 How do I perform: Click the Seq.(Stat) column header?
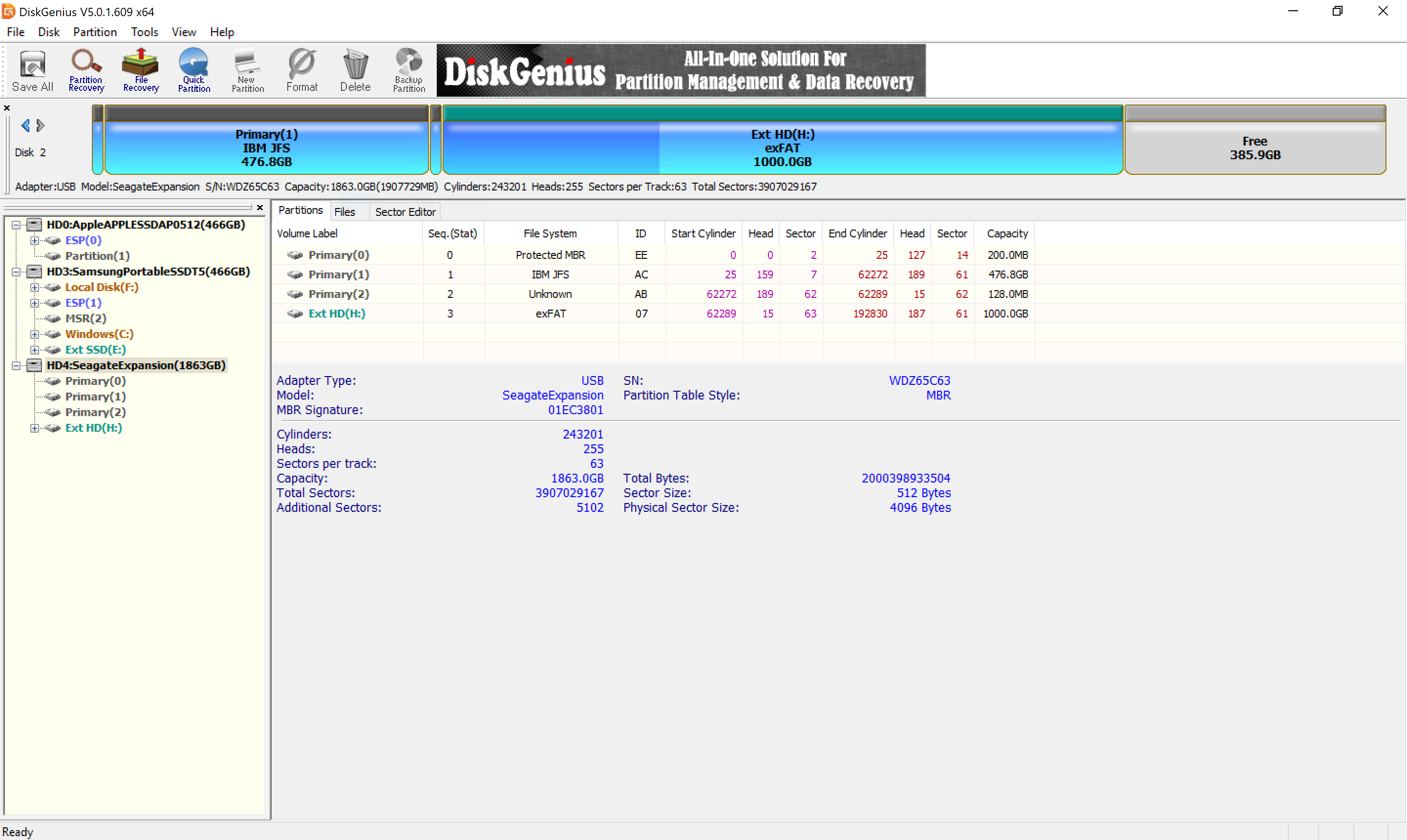453,234
